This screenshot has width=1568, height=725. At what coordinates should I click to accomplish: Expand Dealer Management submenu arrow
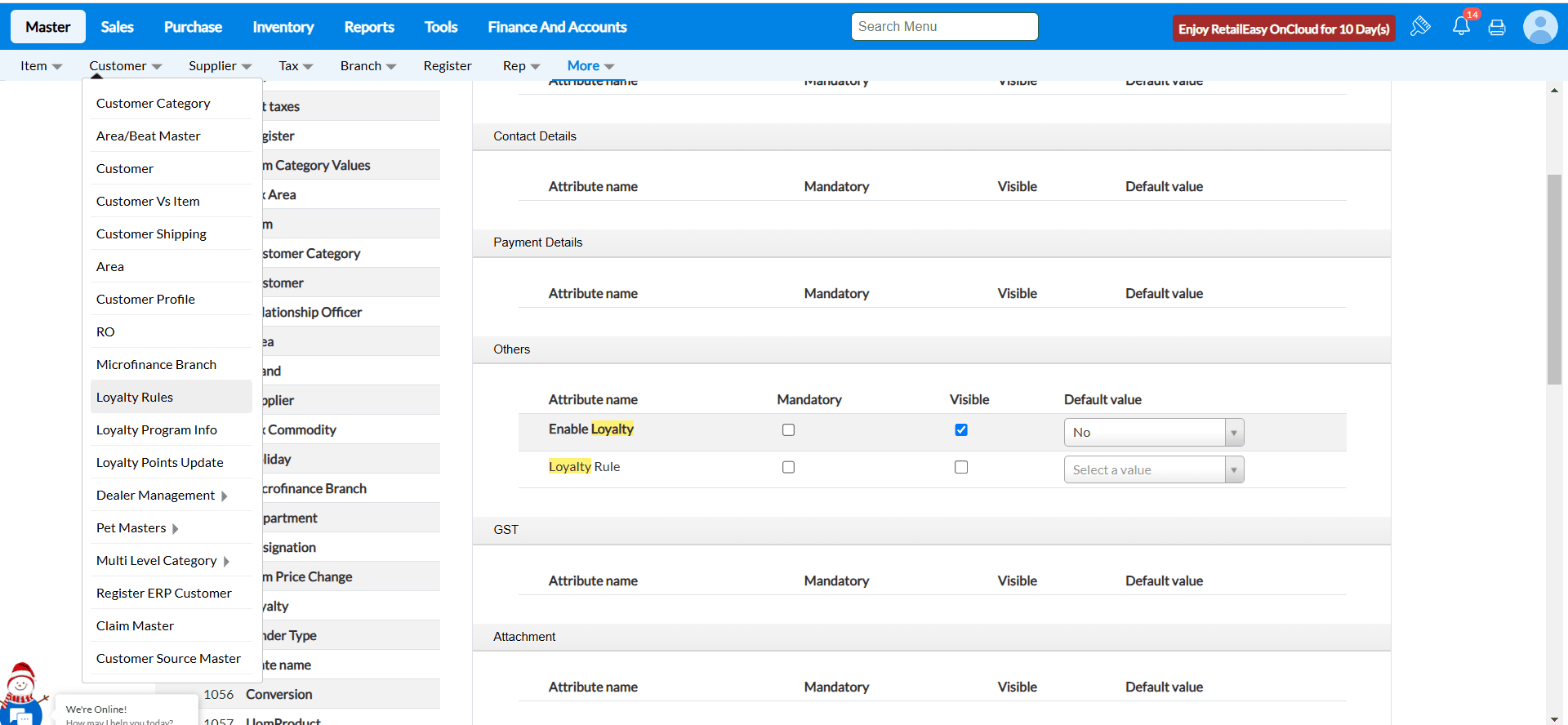coord(225,496)
